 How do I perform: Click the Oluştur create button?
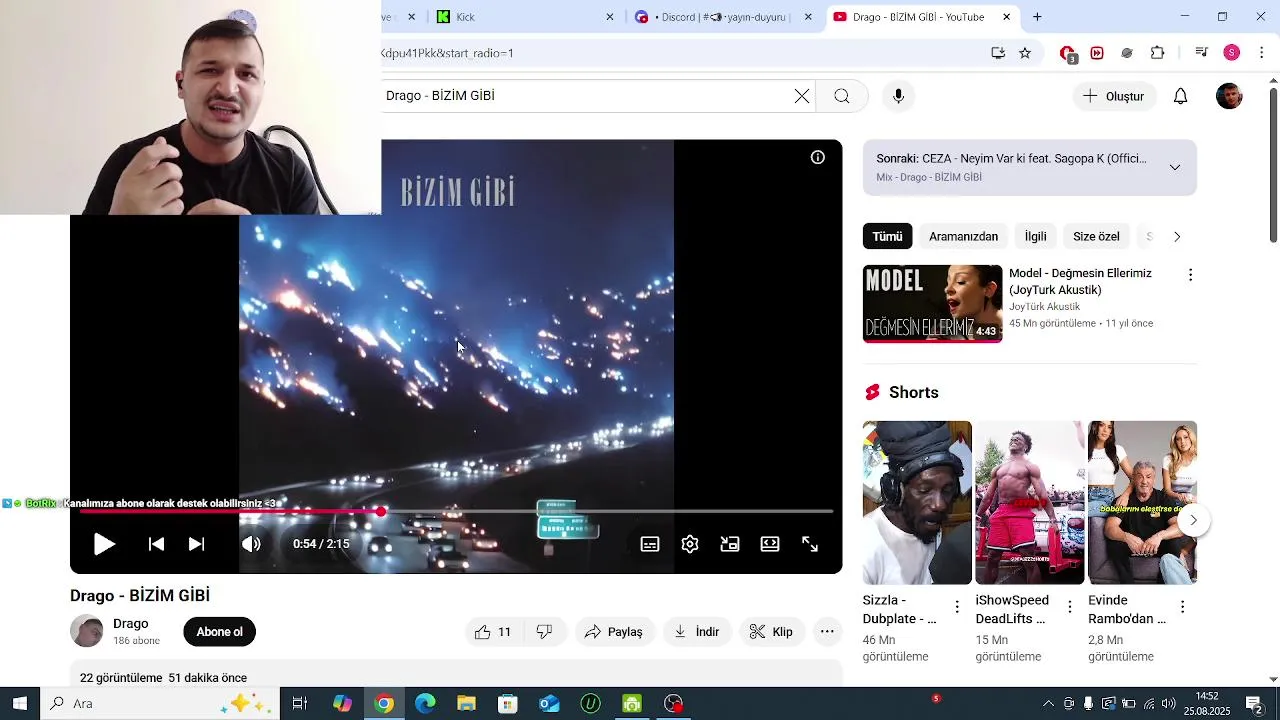click(1114, 96)
